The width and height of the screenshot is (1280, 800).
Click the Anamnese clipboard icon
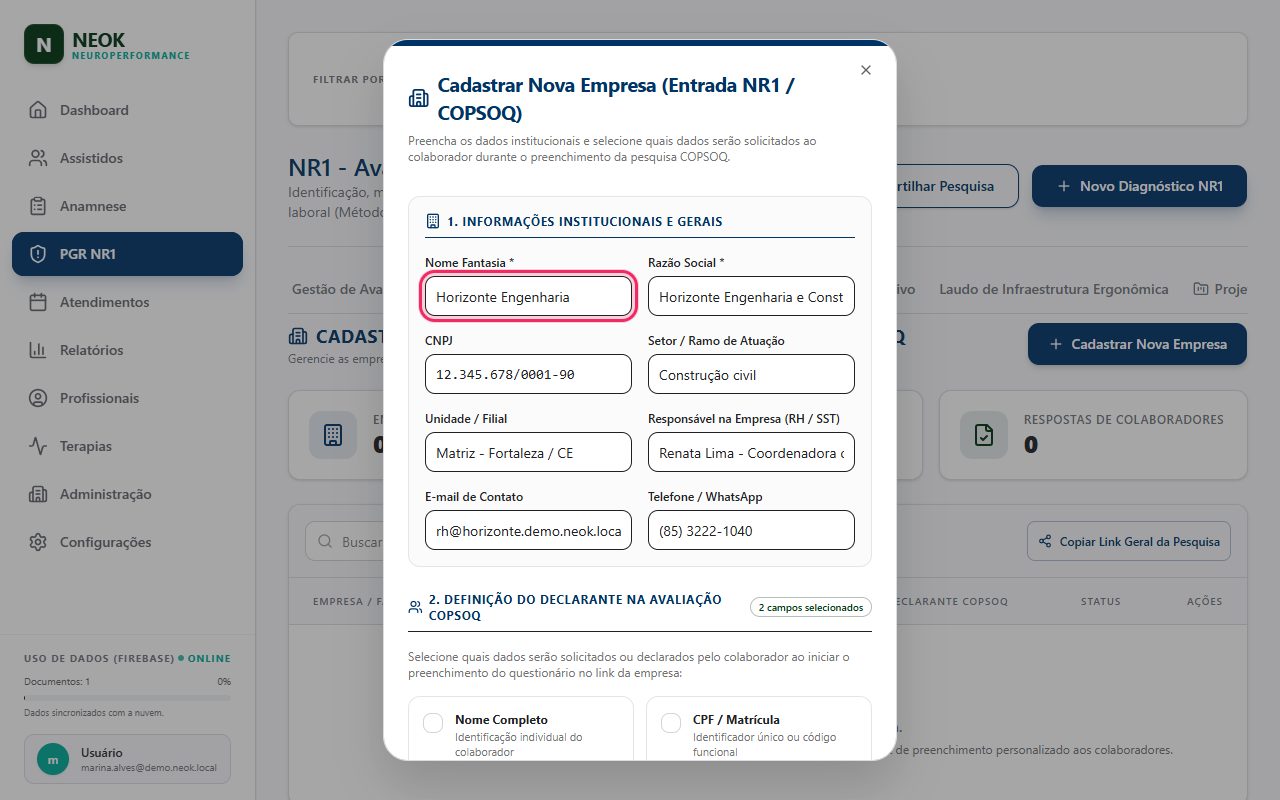pyautogui.click(x=38, y=206)
